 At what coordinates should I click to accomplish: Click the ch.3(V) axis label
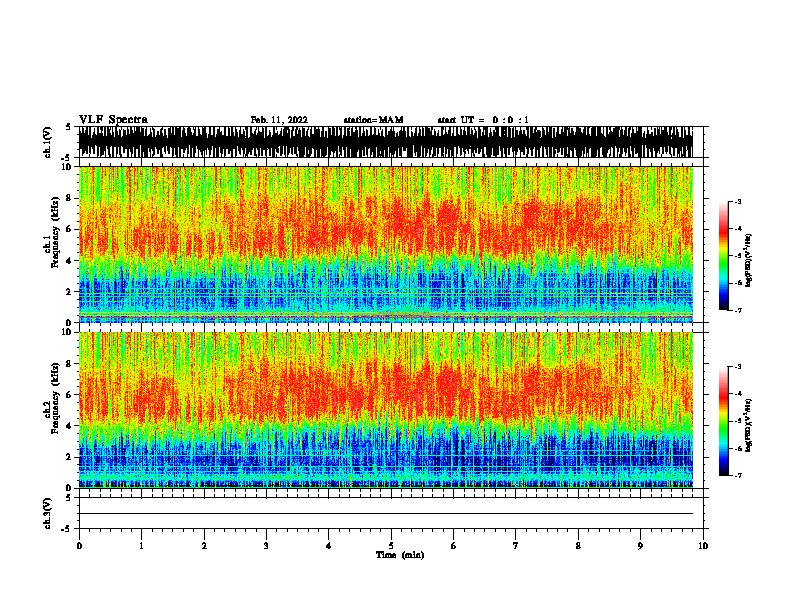(x=48, y=514)
